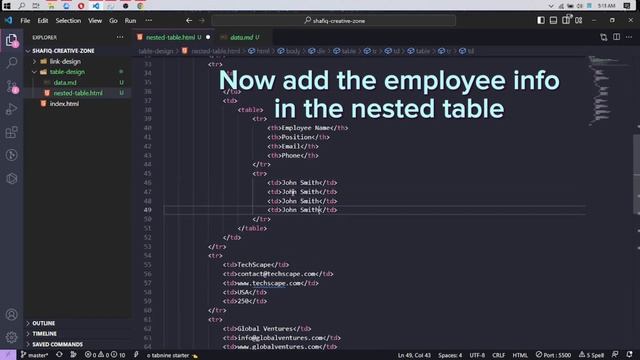The width and height of the screenshot is (640, 360).
Task: Open the Edit menu
Action: 42,20
